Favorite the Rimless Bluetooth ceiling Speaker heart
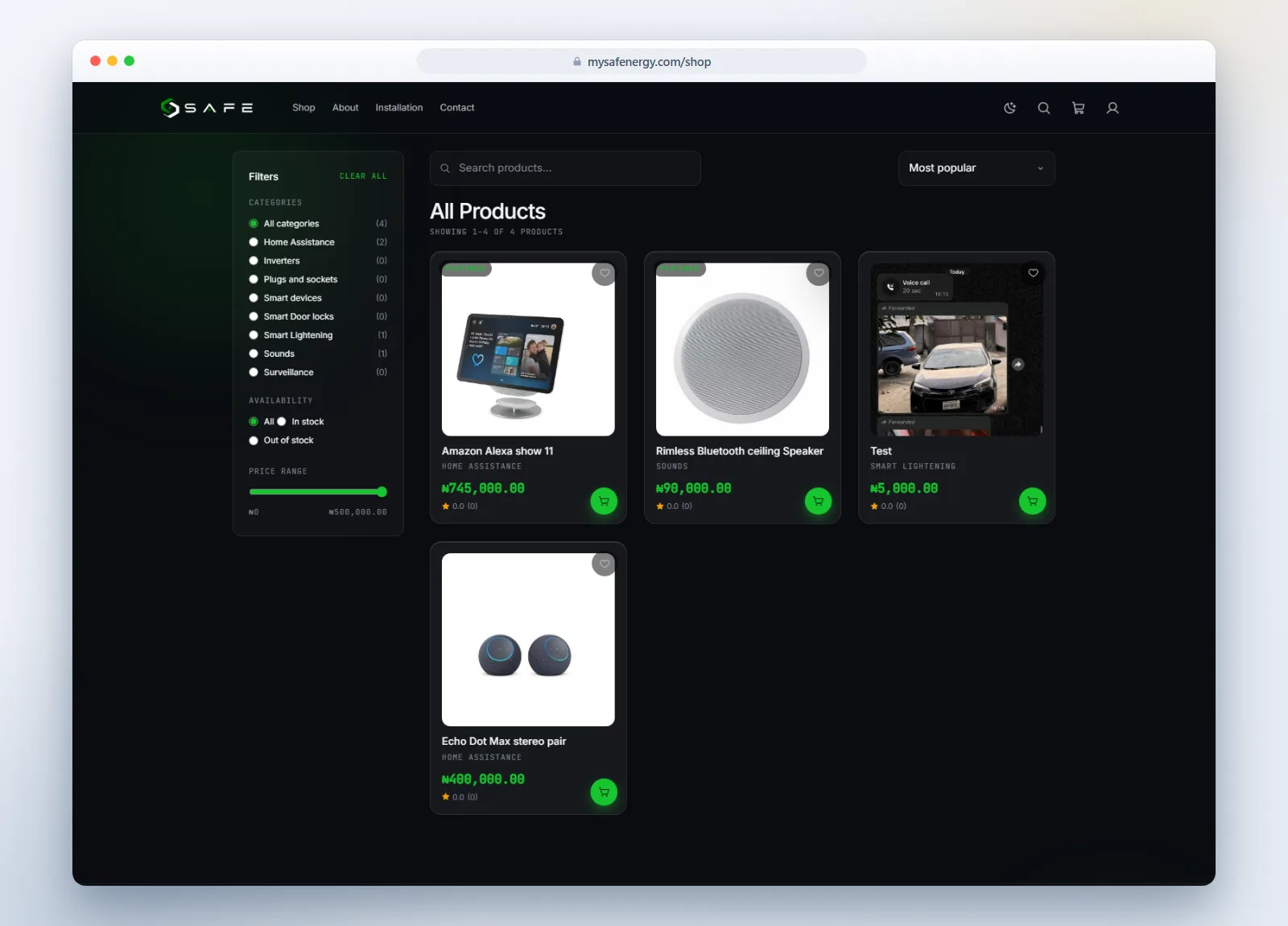This screenshot has width=1288, height=926. 819,273
